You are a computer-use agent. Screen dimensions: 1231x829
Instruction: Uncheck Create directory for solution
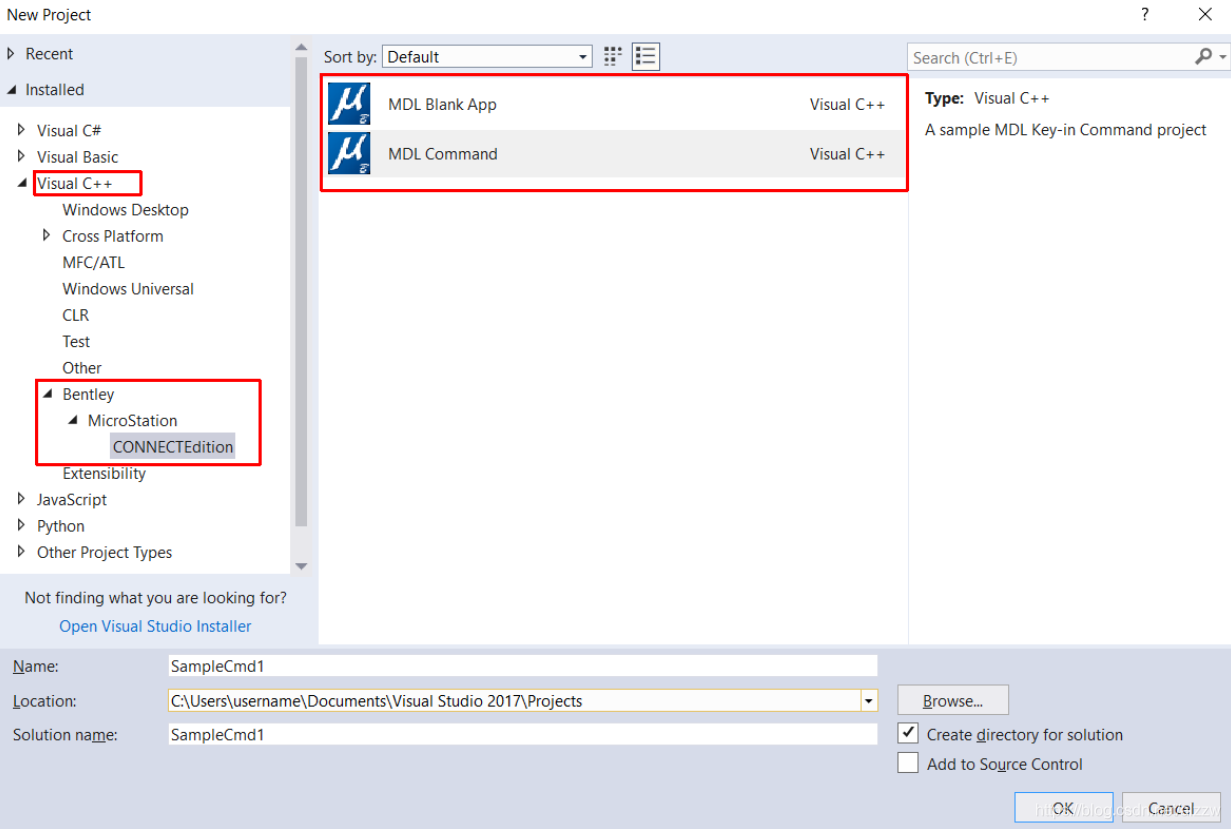[908, 734]
